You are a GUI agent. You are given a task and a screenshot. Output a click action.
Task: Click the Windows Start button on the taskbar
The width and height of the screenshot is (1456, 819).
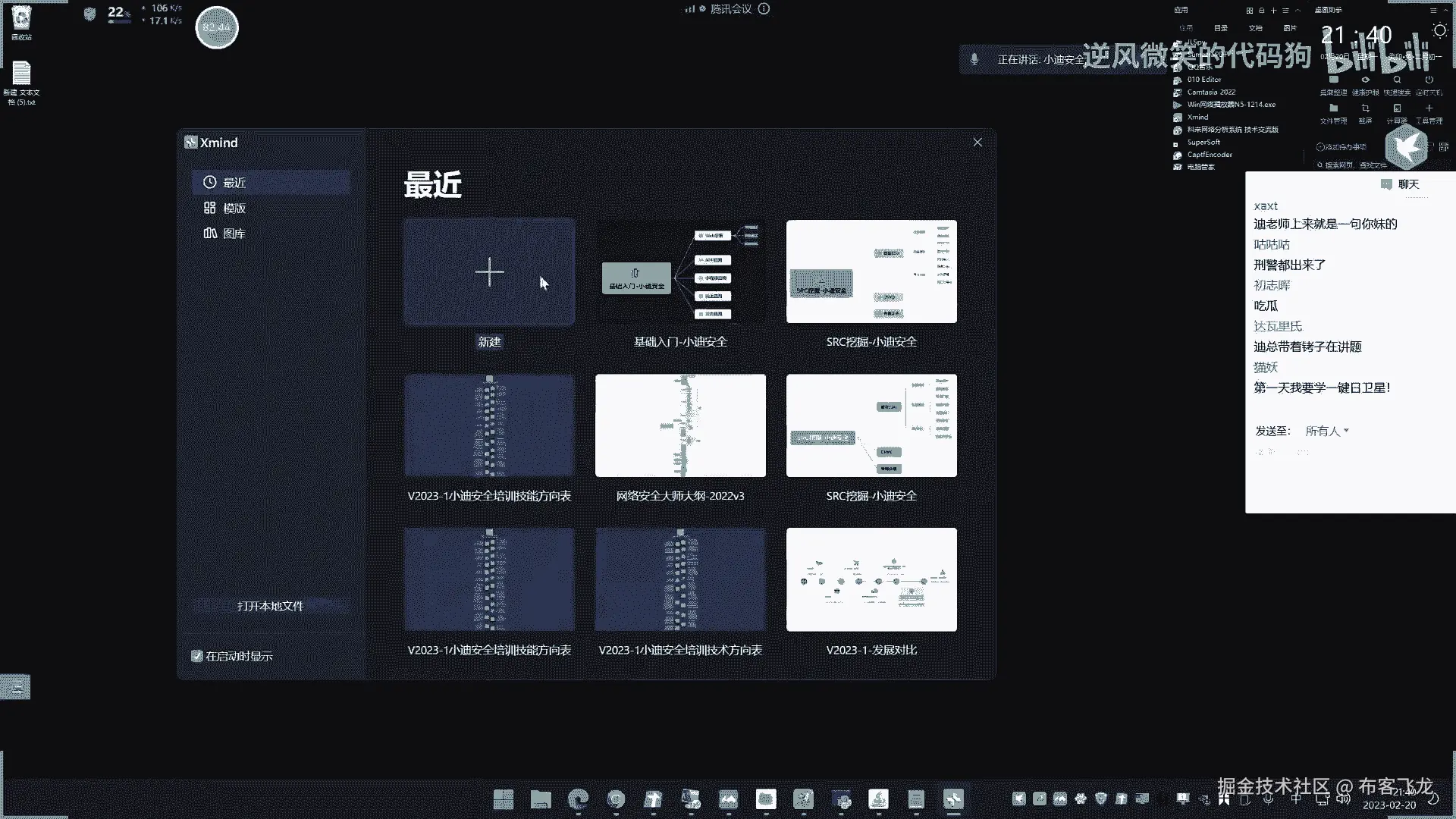click(x=503, y=799)
